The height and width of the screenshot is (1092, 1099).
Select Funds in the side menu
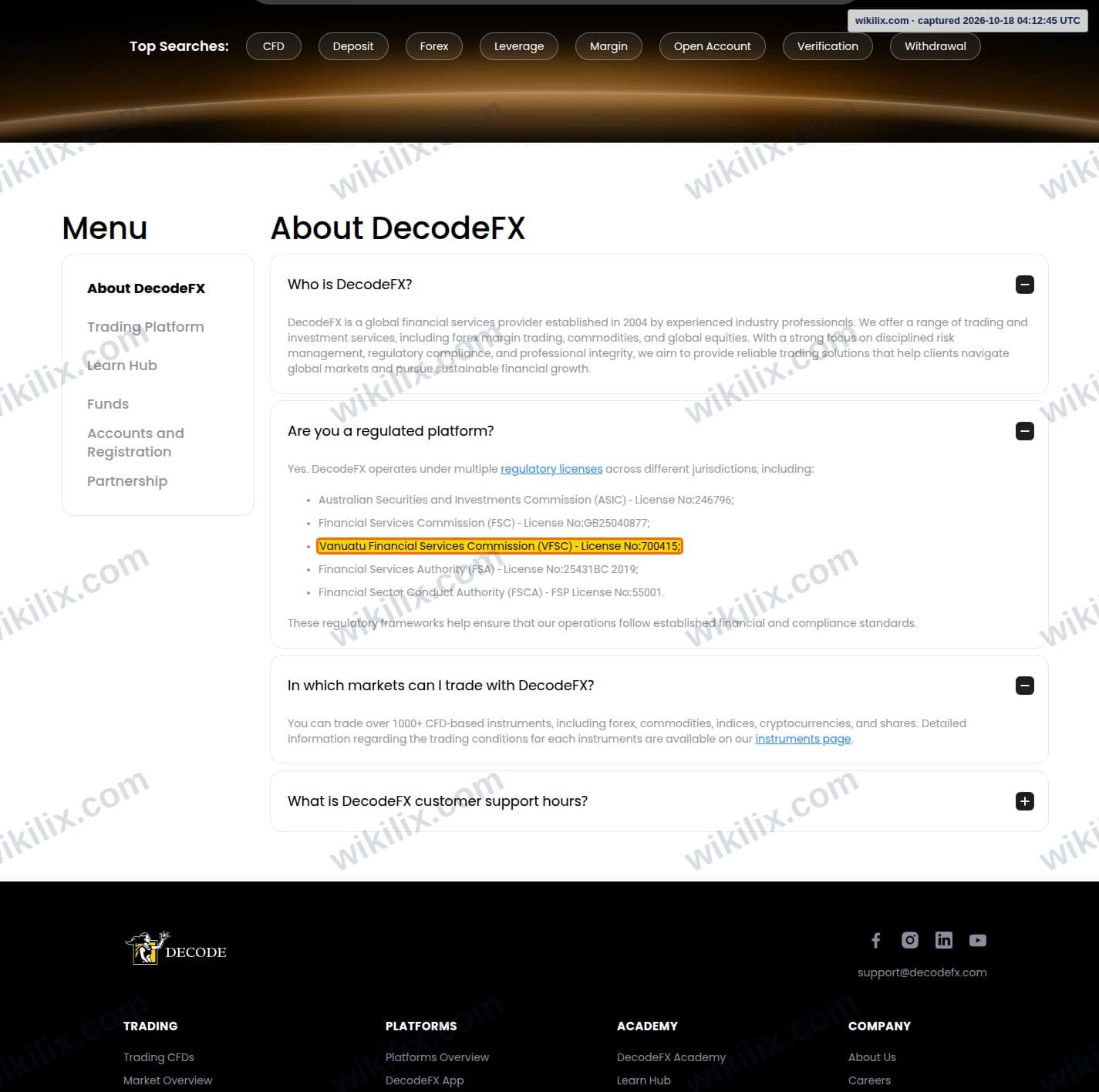(108, 404)
